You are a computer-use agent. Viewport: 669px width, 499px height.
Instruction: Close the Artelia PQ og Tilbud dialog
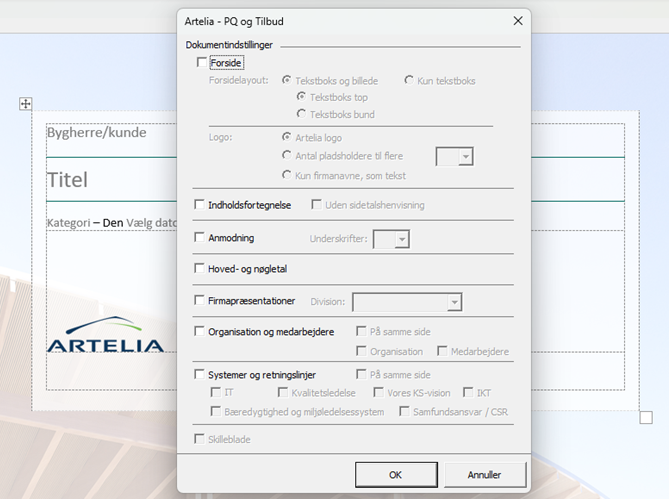pyautogui.click(x=518, y=21)
